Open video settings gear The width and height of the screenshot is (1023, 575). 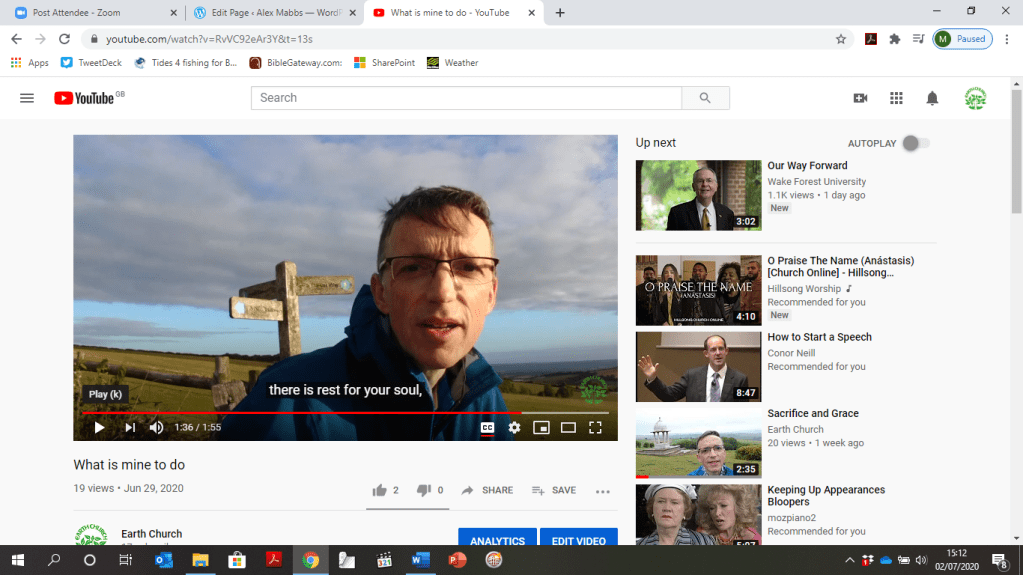pos(514,428)
